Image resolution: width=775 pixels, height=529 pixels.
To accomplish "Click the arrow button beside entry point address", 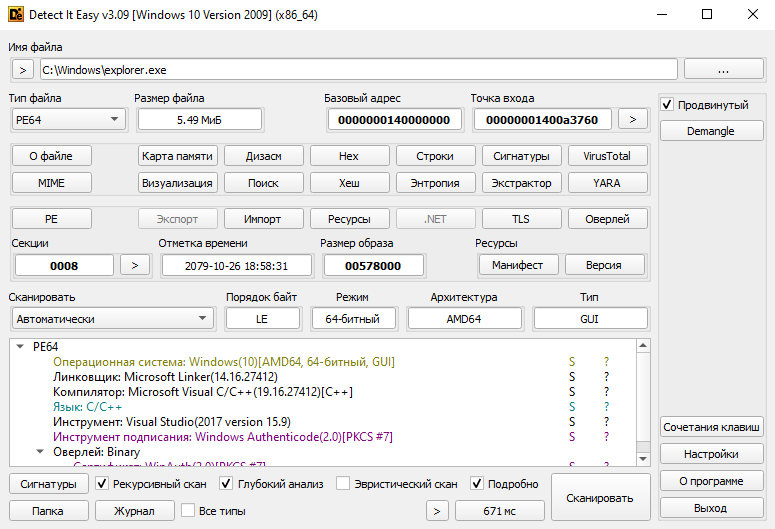I will point(632,120).
